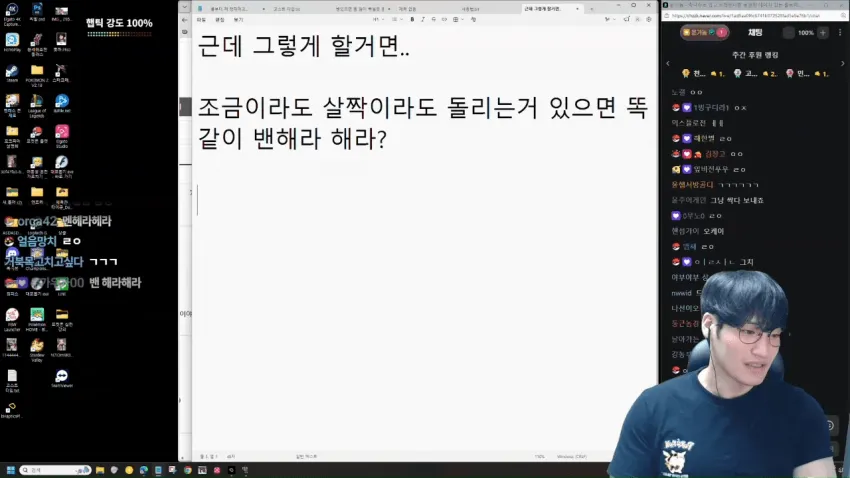850x478 pixels.
Task: Toggle italic formatting in Notepad toolbar
Action: click(423, 20)
